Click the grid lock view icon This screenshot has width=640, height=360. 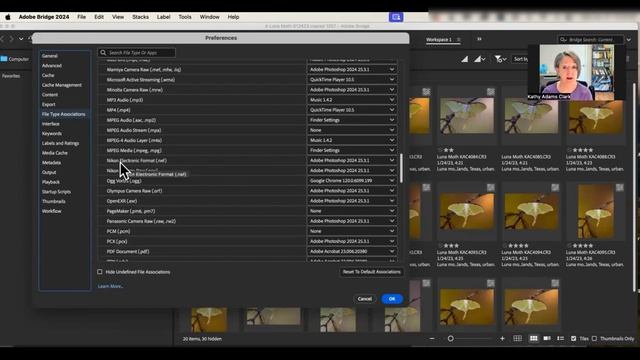click(518, 338)
